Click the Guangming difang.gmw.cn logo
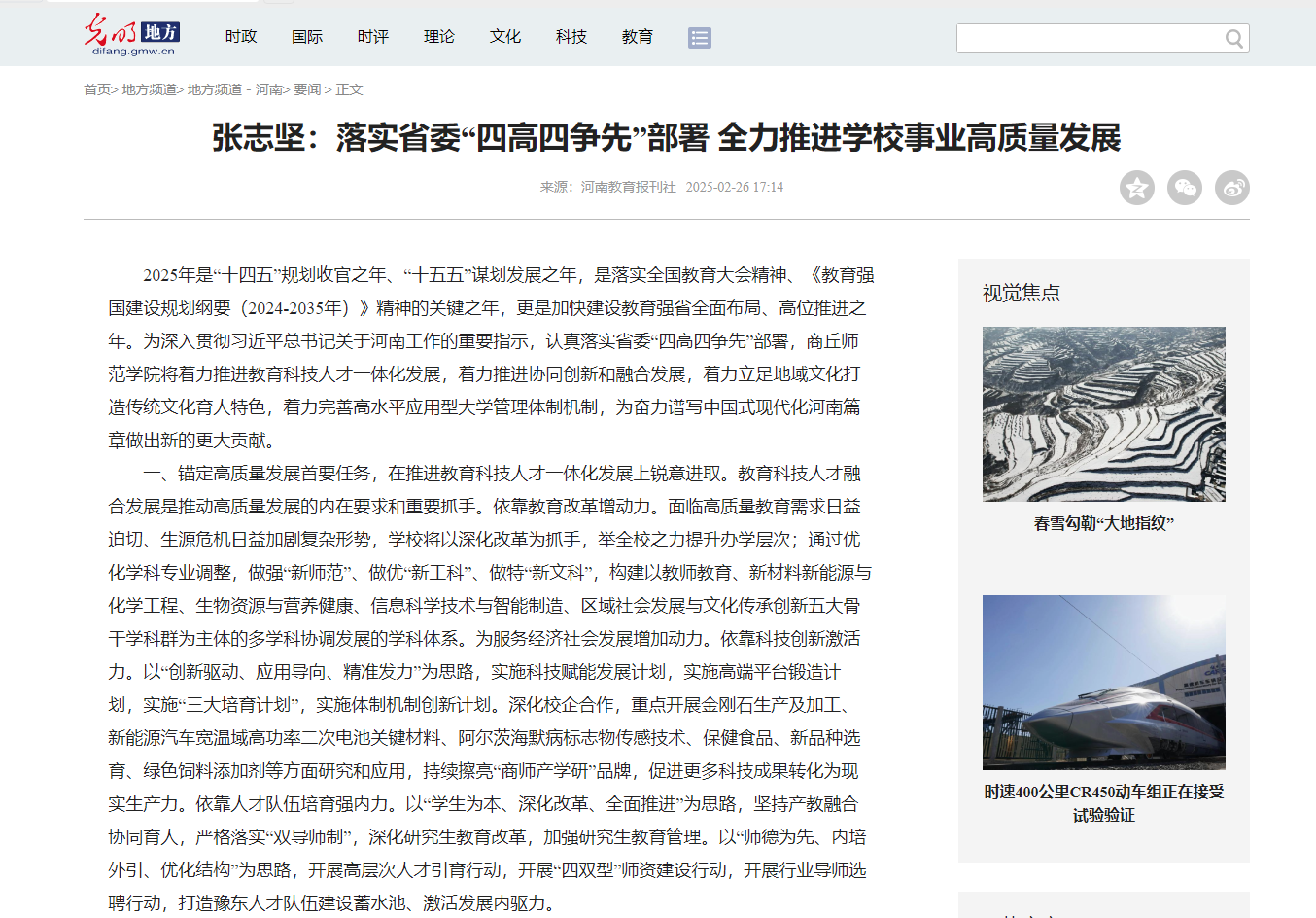The image size is (1316, 918). point(132,35)
